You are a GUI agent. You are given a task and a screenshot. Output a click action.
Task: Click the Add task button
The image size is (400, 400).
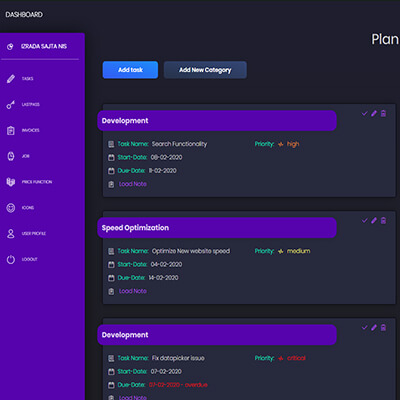pos(130,70)
